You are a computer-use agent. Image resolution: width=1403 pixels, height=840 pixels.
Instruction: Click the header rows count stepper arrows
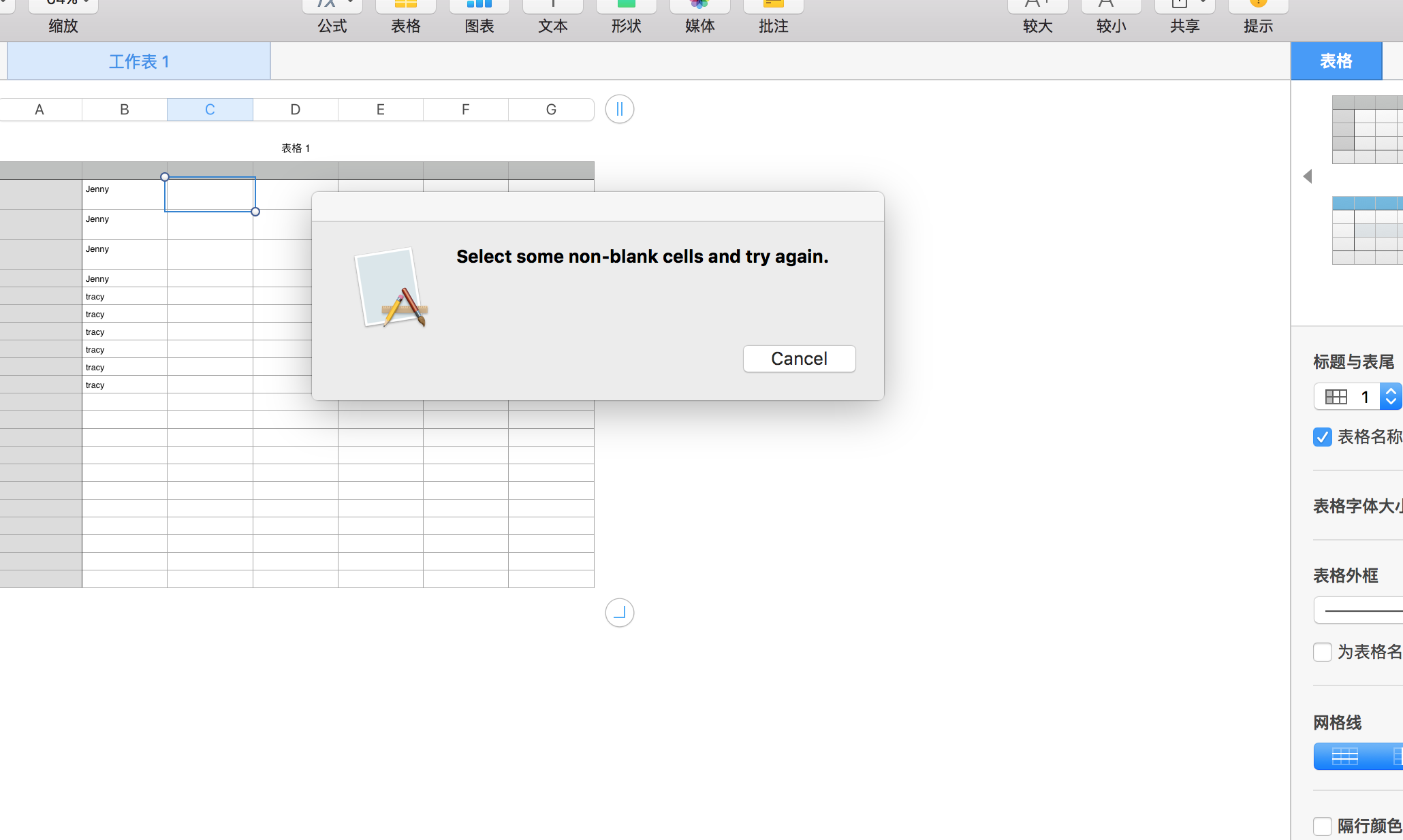coord(1391,396)
